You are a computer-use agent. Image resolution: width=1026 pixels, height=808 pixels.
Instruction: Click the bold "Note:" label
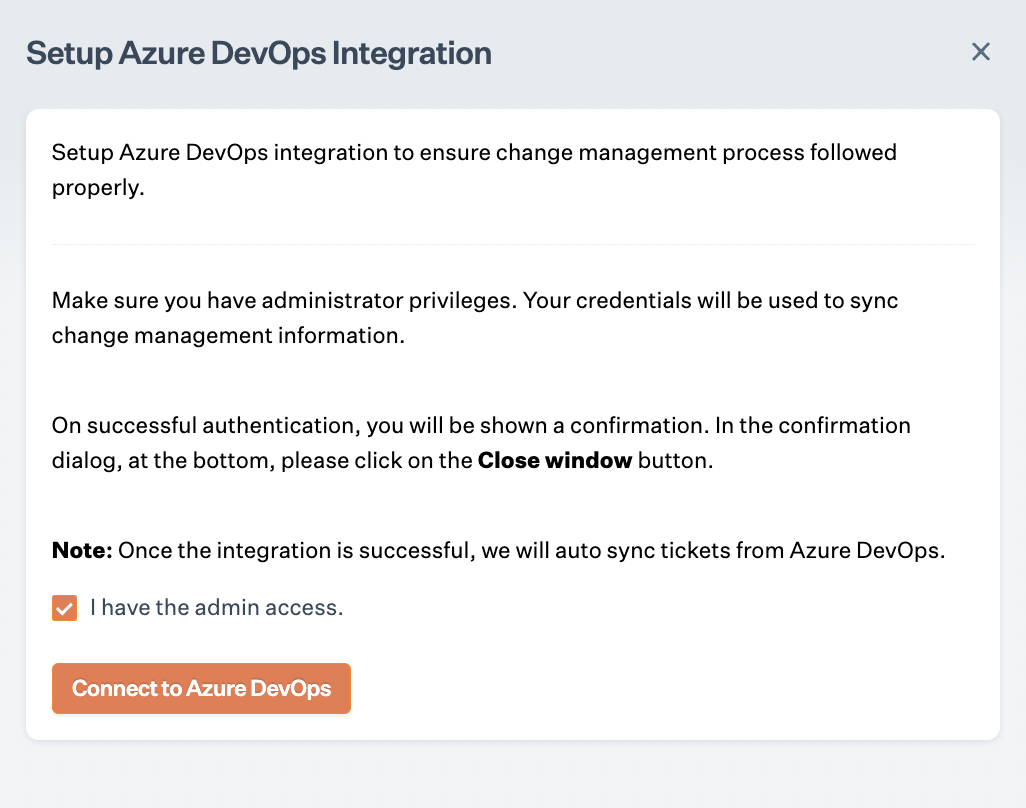pos(82,551)
